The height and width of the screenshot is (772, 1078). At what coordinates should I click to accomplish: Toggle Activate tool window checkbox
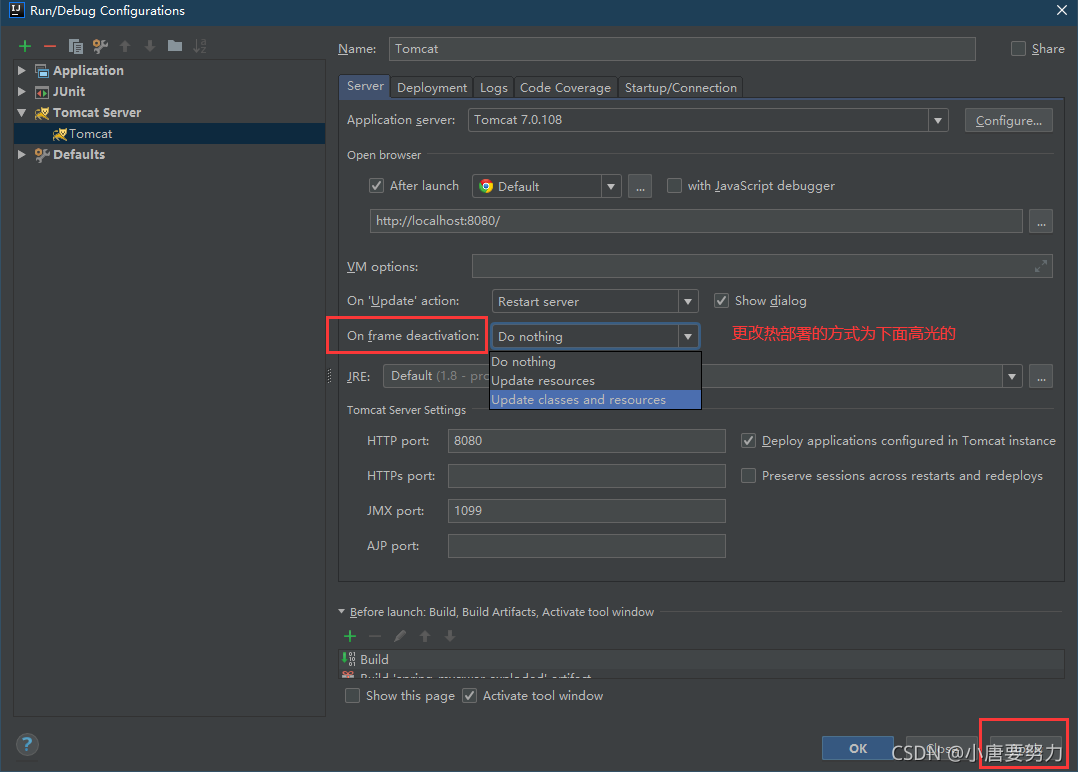click(470, 696)
